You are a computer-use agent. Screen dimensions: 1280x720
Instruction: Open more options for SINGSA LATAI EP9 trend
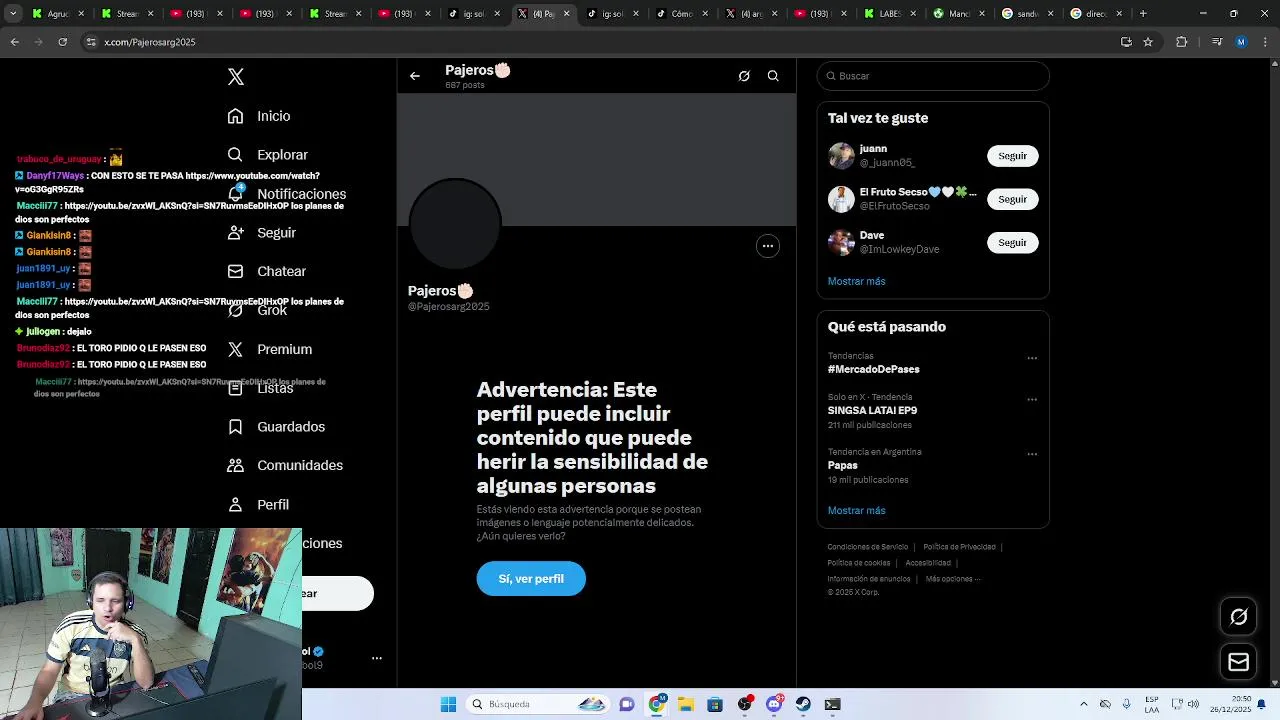(1032, 400)
